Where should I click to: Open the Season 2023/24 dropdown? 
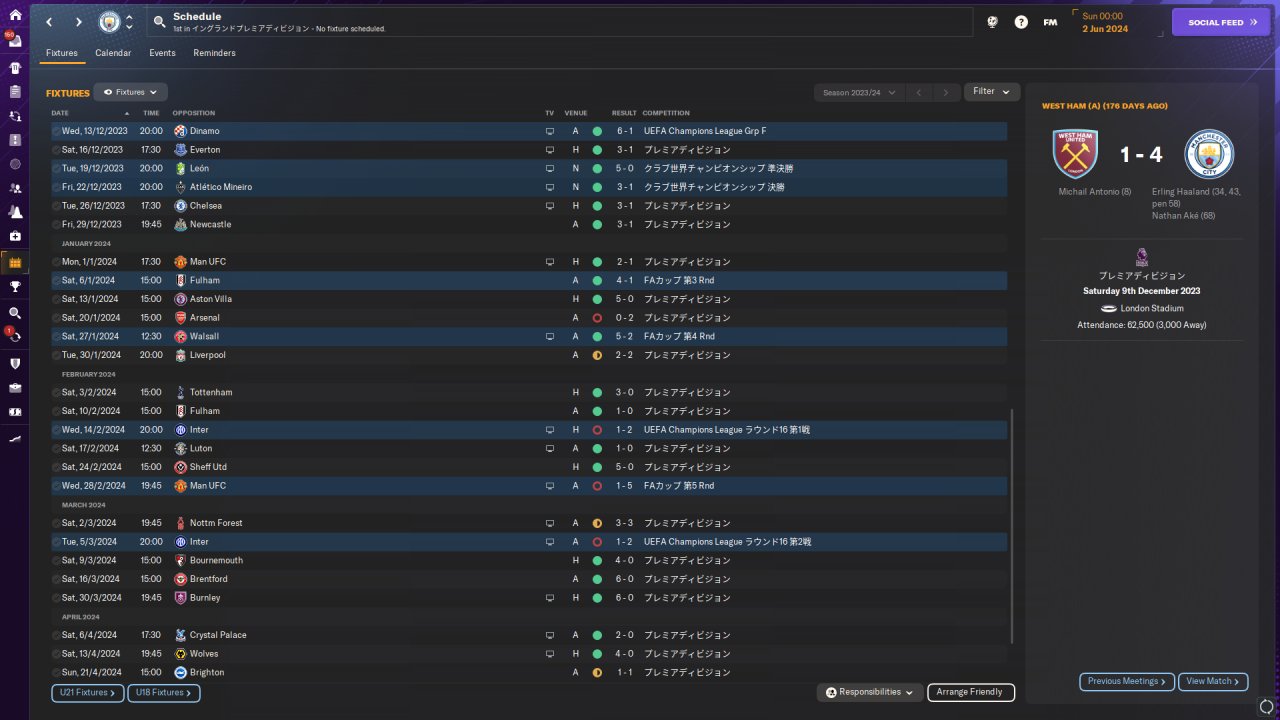[x=860, y=92]
